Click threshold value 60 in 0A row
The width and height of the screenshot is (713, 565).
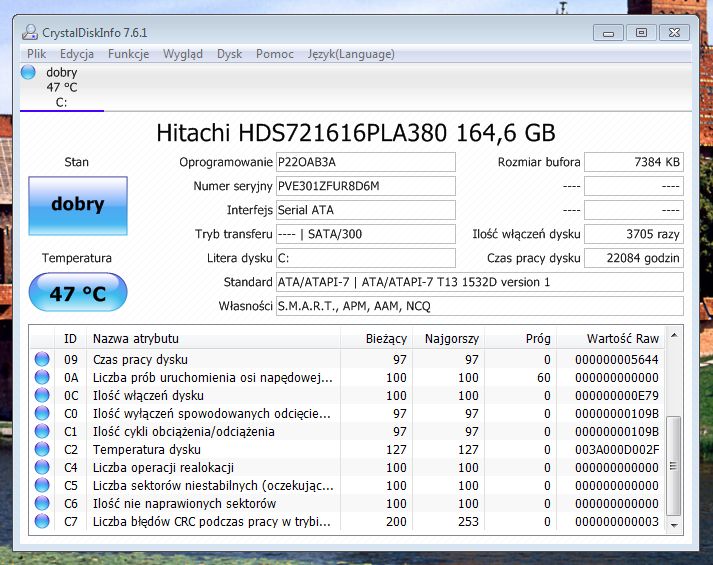coord(543,378)
